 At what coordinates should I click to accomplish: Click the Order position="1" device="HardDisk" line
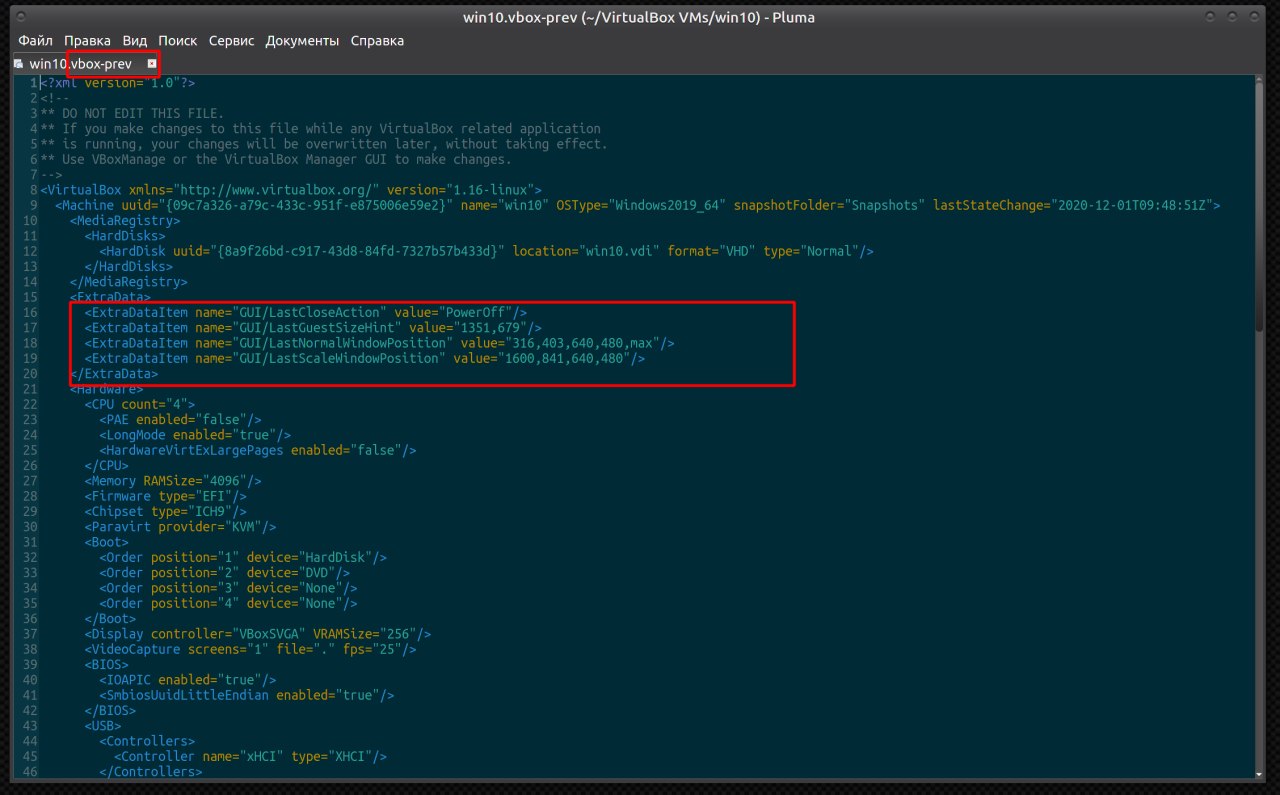243,557
